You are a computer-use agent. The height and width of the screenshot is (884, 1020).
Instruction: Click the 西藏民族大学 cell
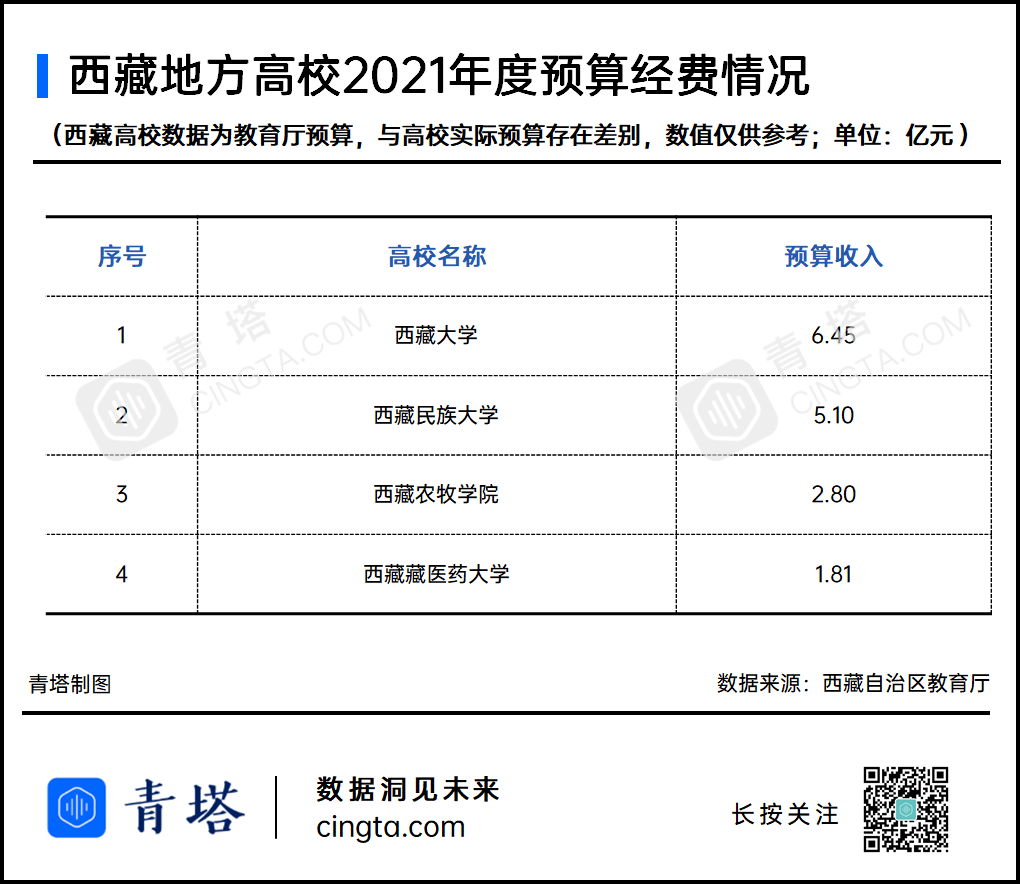(437, 415)
